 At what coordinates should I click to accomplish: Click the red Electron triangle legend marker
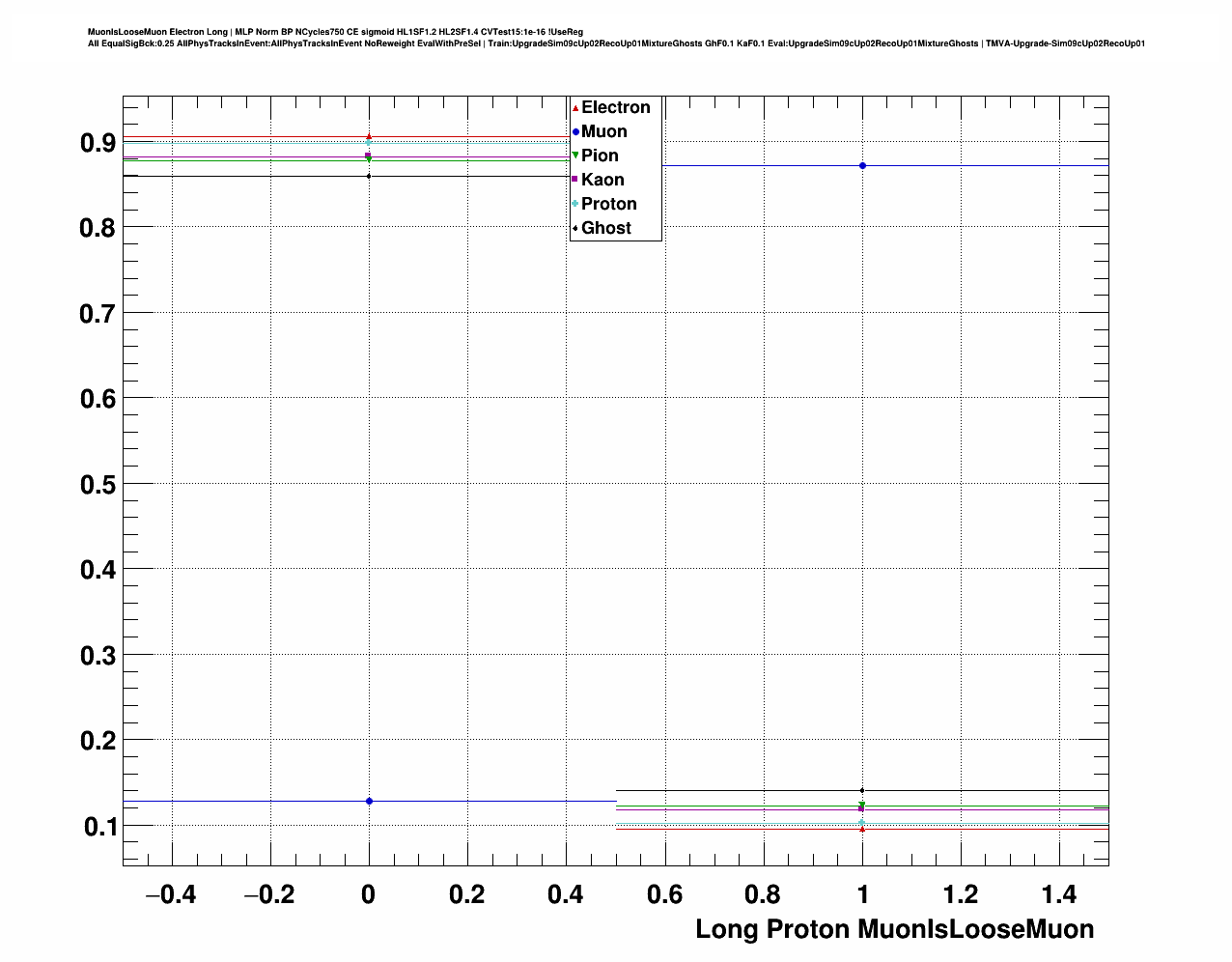[x=575, y=108]
